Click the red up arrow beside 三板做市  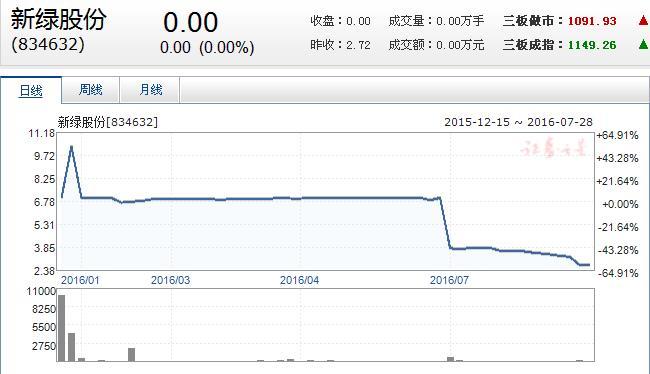pos(644,20)
